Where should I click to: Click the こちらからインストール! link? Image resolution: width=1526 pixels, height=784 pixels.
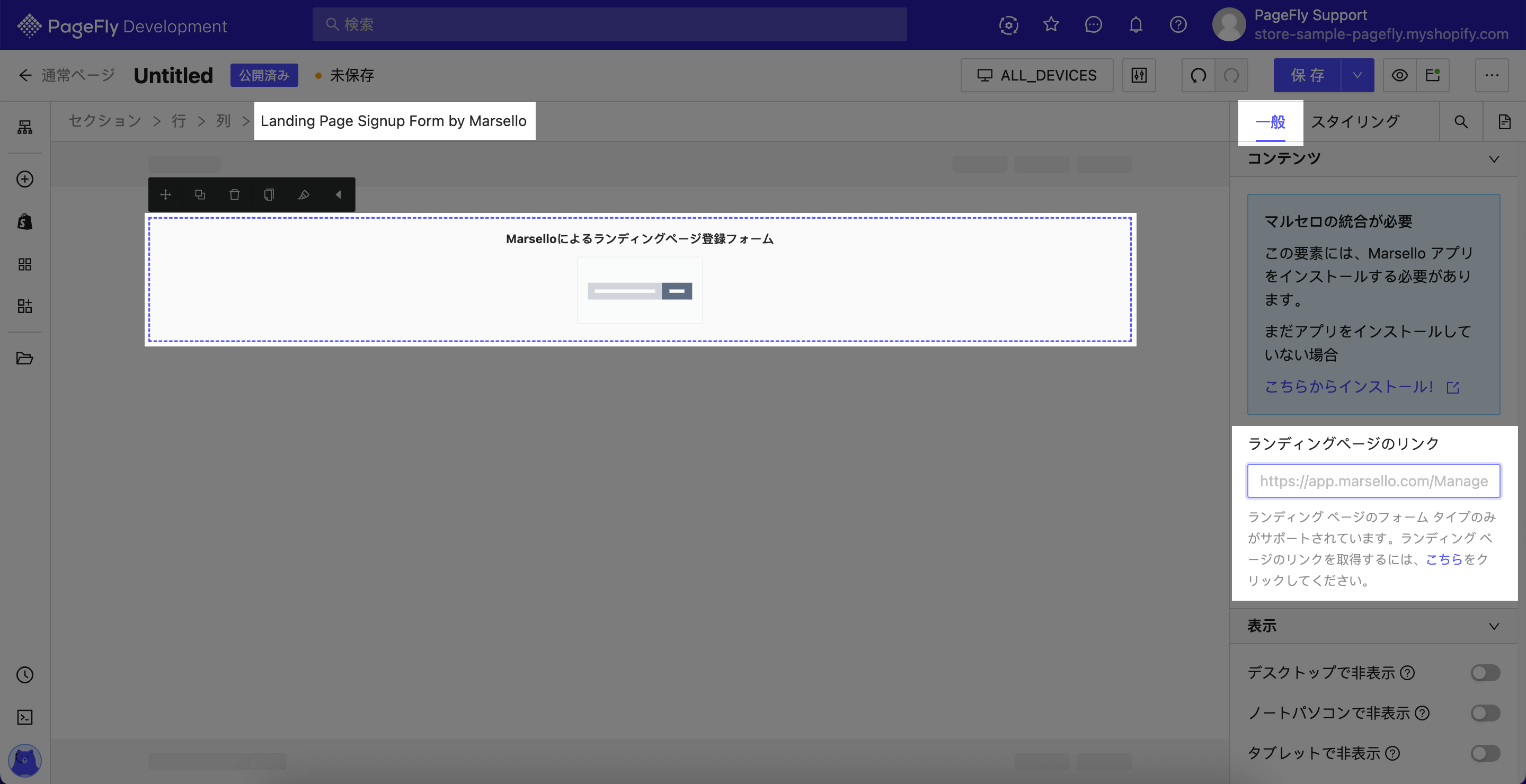click(x=1362, y=387)
